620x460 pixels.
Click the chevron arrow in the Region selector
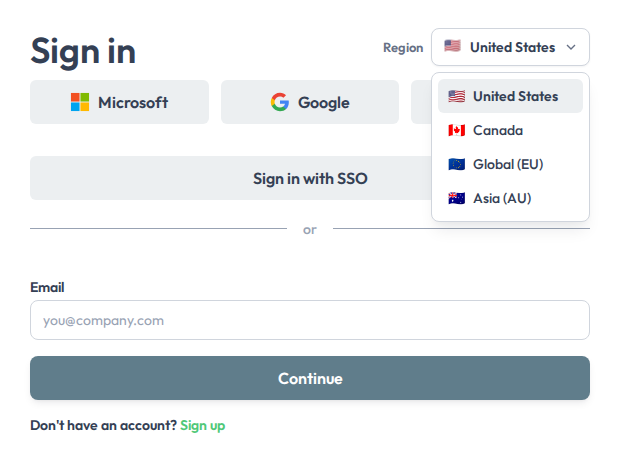point(571,47)
